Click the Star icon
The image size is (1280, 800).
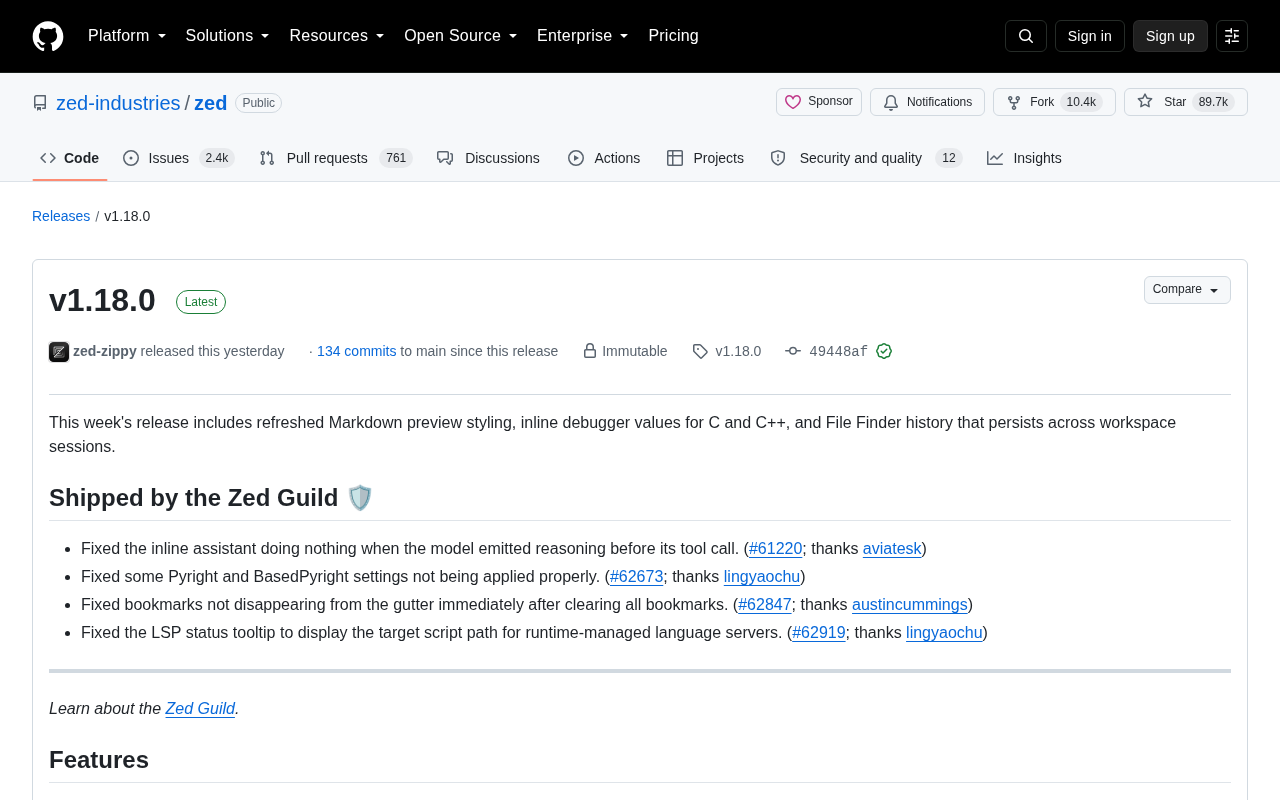point(1145,101)
